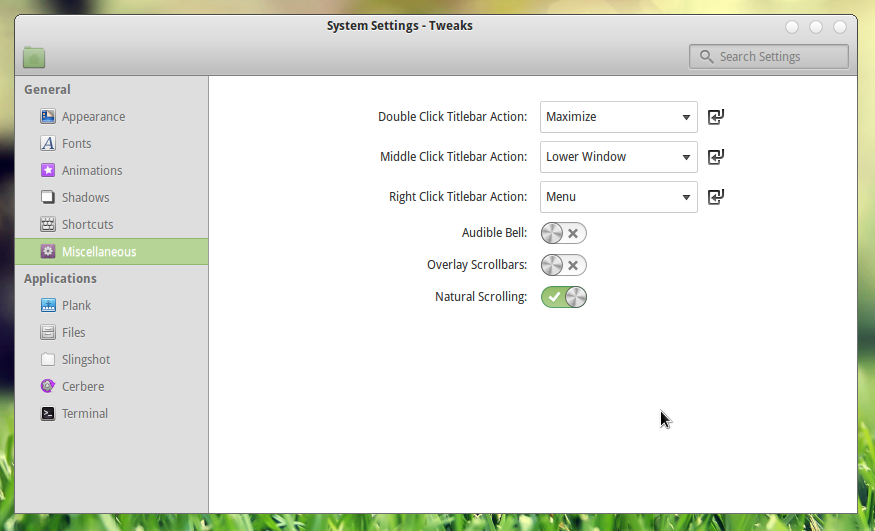This screenshot has height=531, width=875.
Task: Click the Search Settings field
Action: [769, 56]
